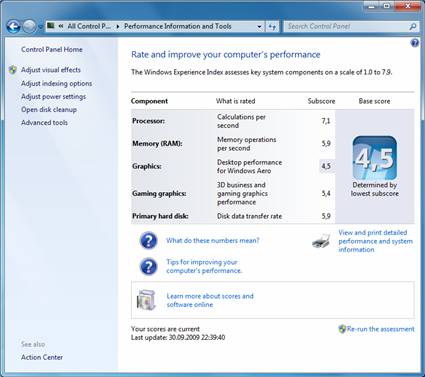Click the Processor: component label

pyautogui.click(x=148, y=121)
